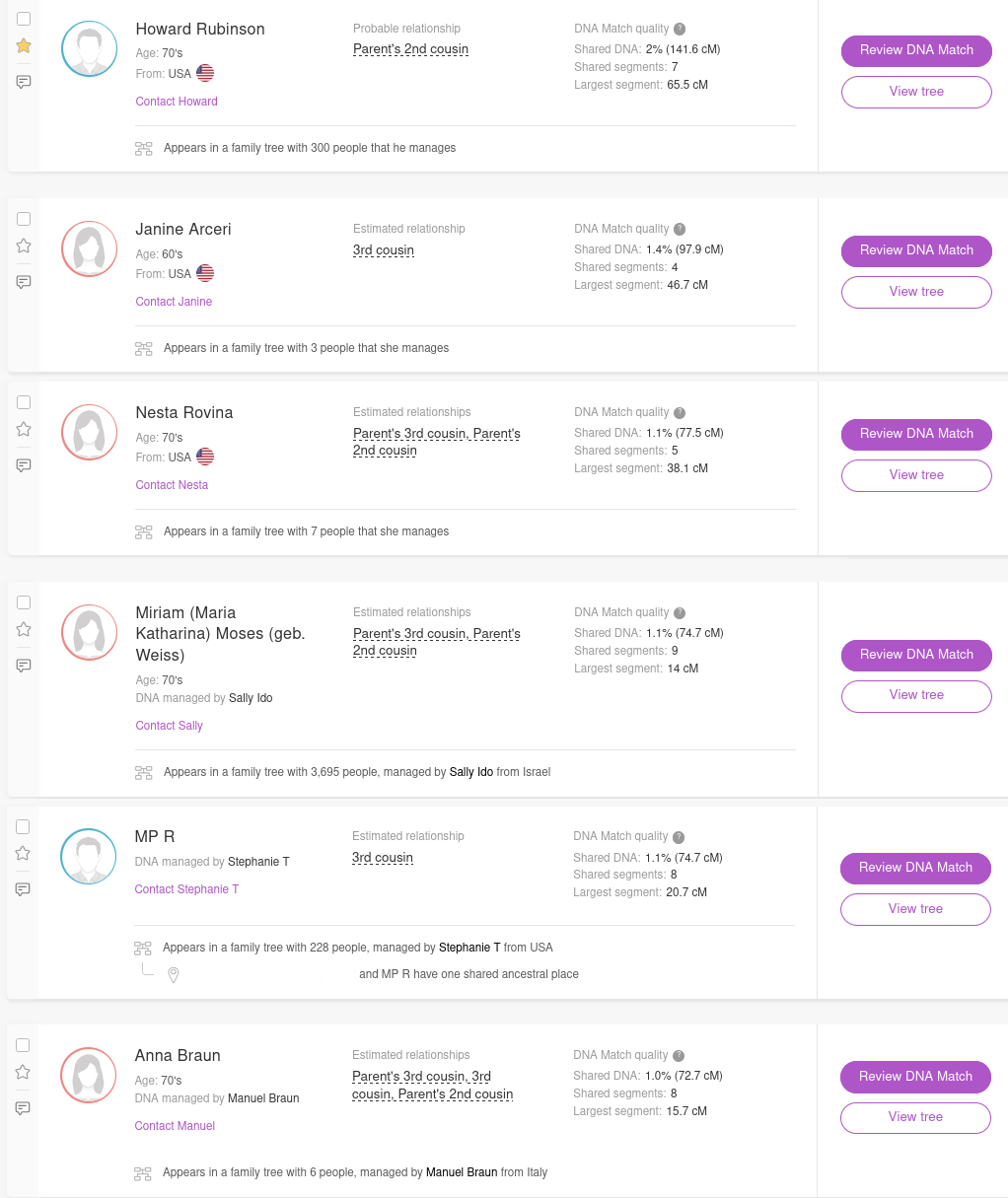Click the family tree icon under Miriam Moses
This screenshot has height=1198, width=1008.
144,772
